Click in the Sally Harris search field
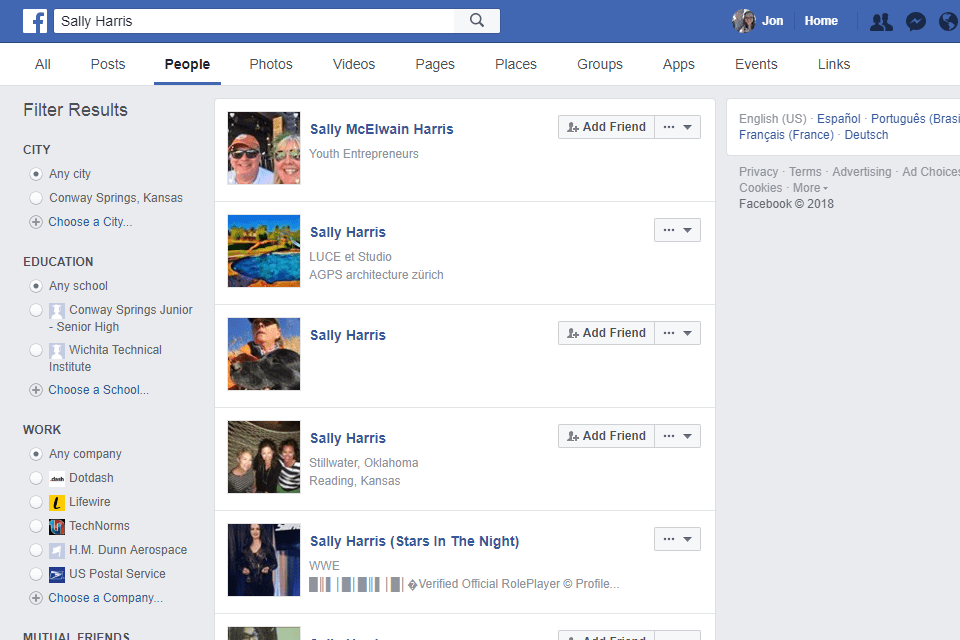Viewport: 960px width, 640px height. click(x=254, y=21)
